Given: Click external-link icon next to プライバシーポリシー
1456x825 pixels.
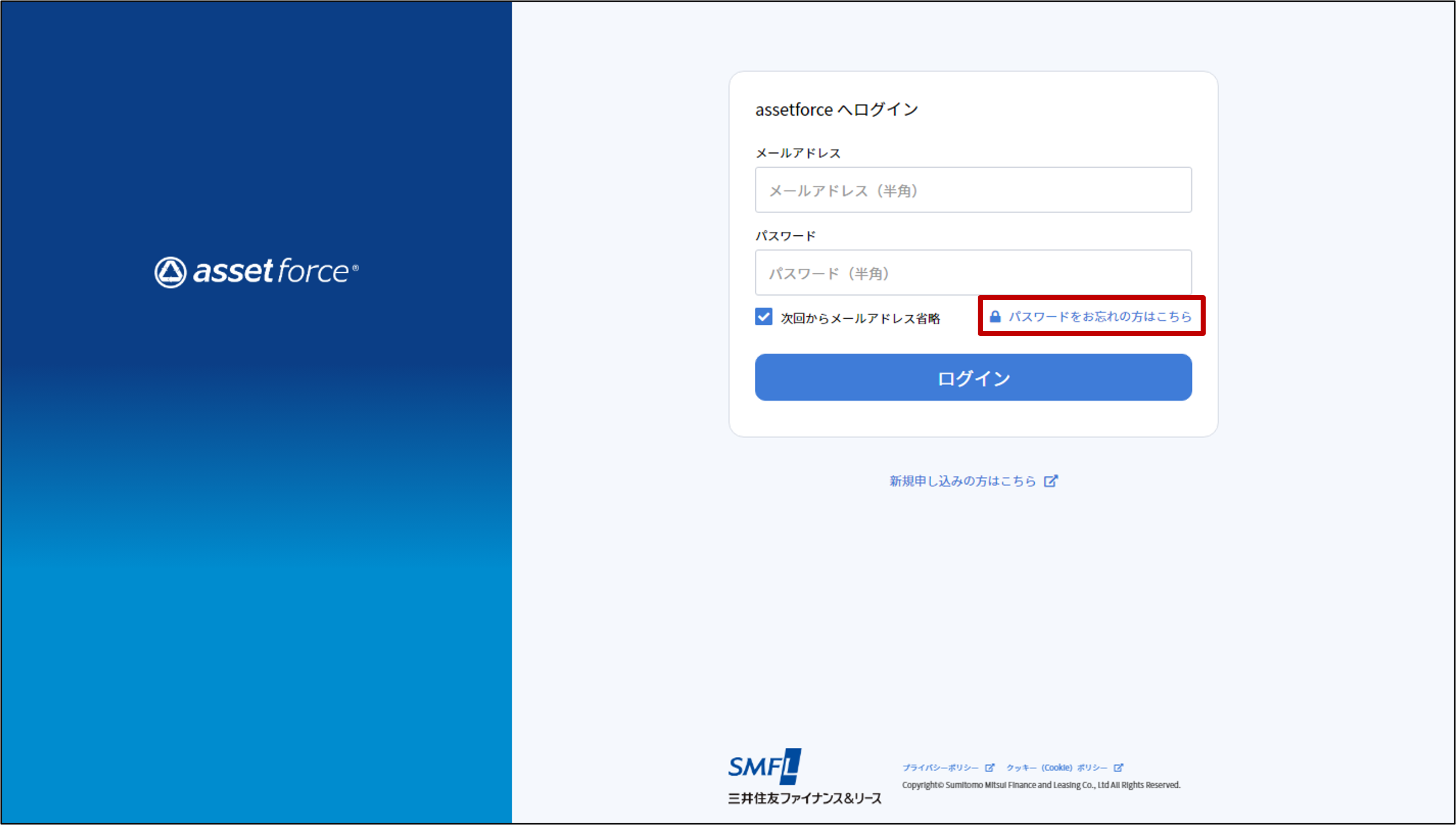Looking at the screenshot, I should (989, 767).
